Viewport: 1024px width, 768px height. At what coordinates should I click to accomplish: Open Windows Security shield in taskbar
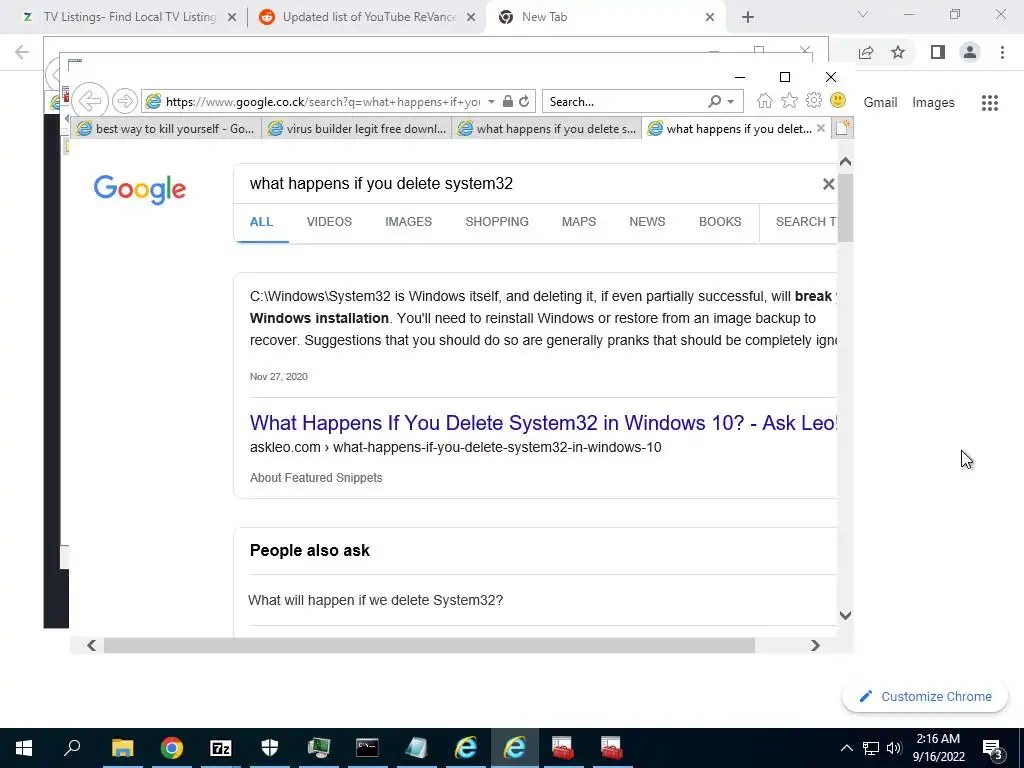tap(270, 748)
